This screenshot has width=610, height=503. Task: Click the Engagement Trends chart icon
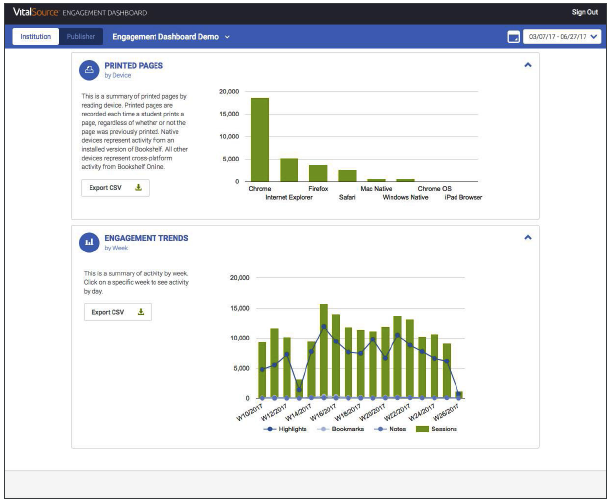click(89, 241)
